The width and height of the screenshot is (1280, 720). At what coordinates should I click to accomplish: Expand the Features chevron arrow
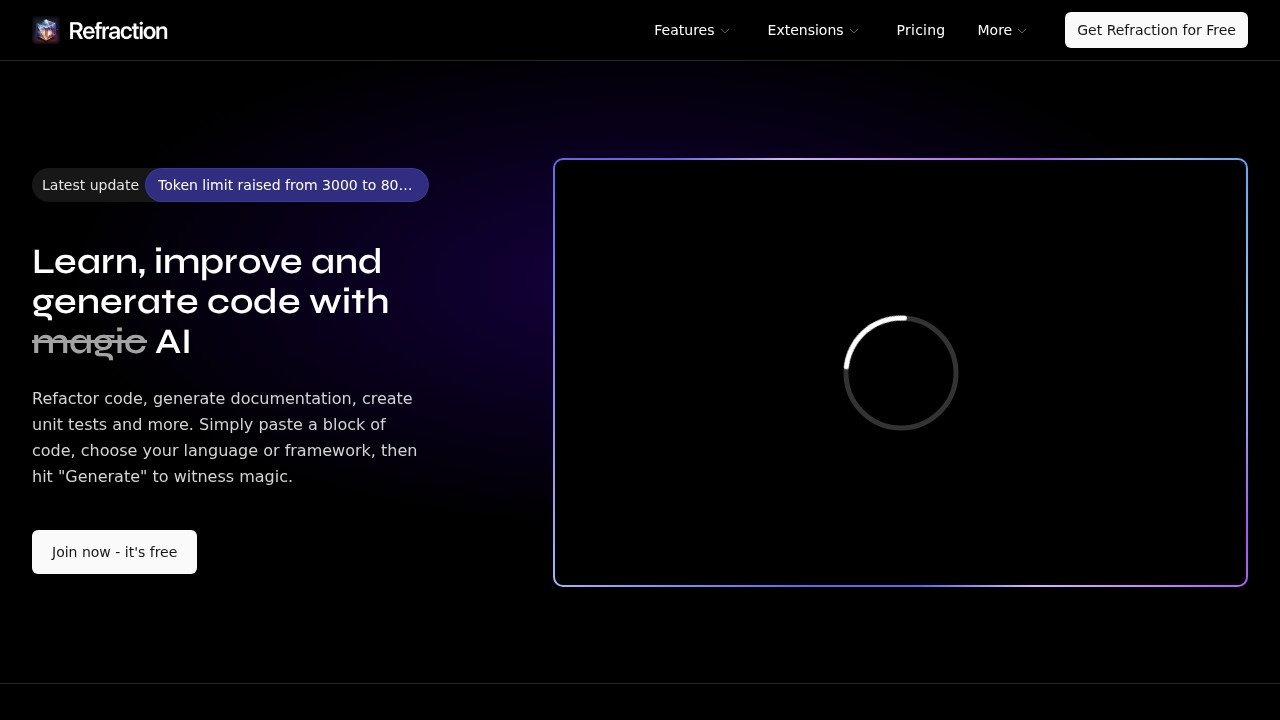click(725, 31)
